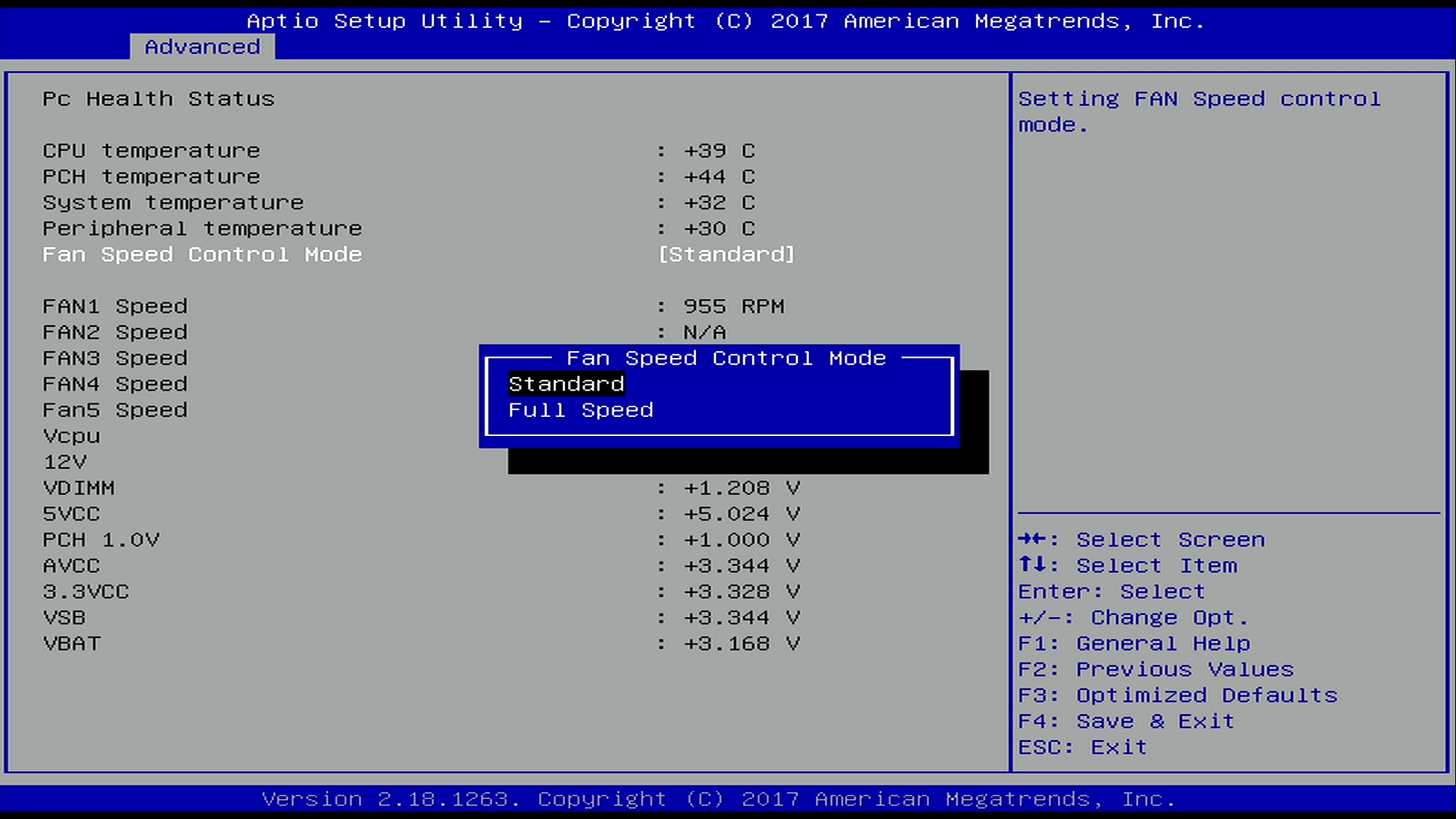Viewport: 1456px width, 819px height.
Task: Open the Advanced tab
Action: (202, 47)
